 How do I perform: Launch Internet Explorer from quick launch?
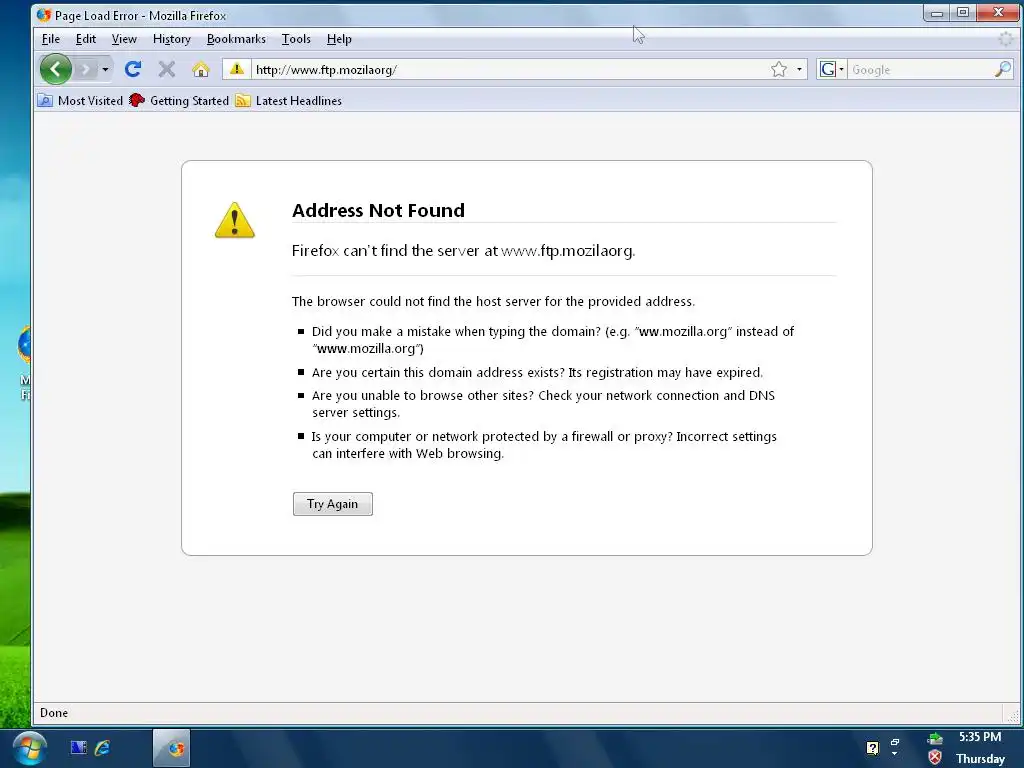103,748
